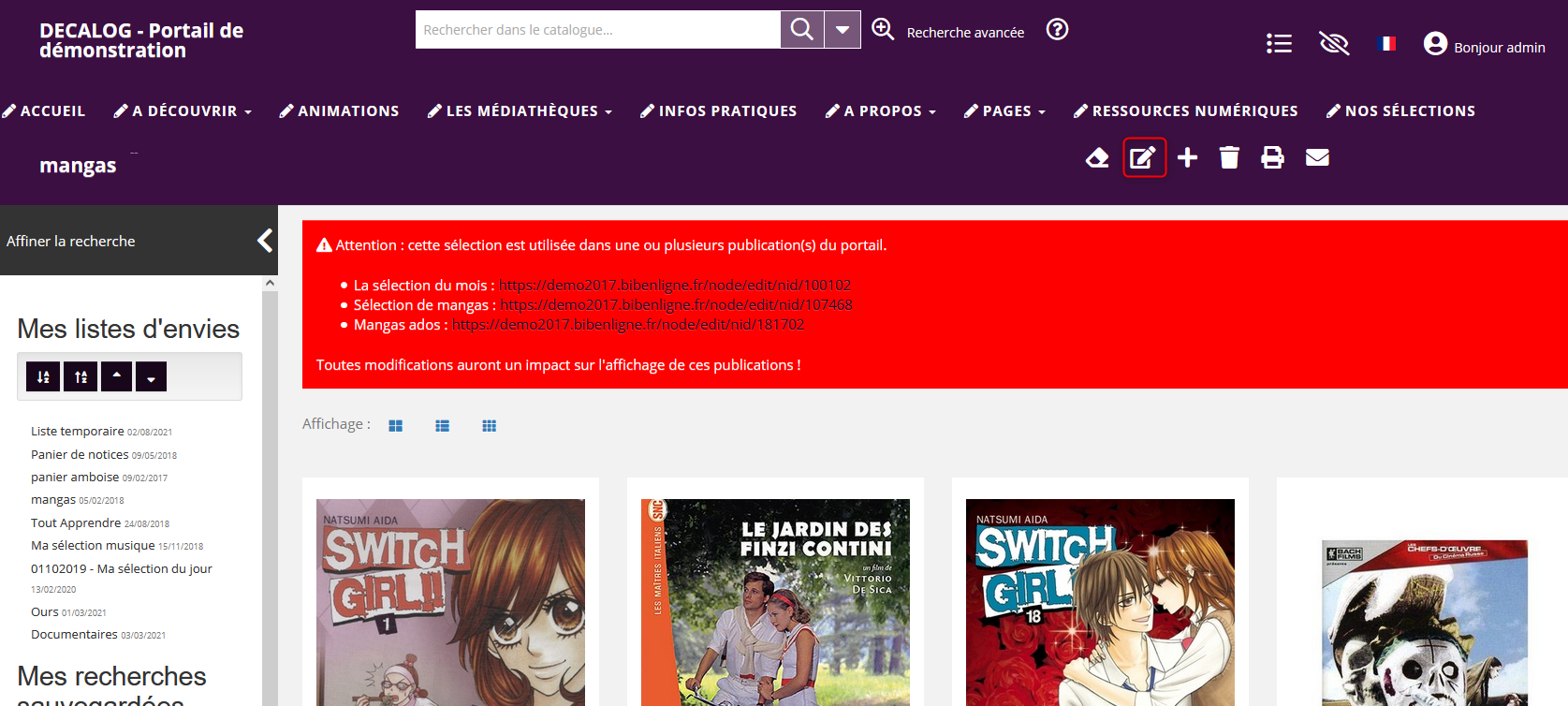Open the Tout Apprendre list
This screenshot has width=1568, height=706.
tap(76, 522)
